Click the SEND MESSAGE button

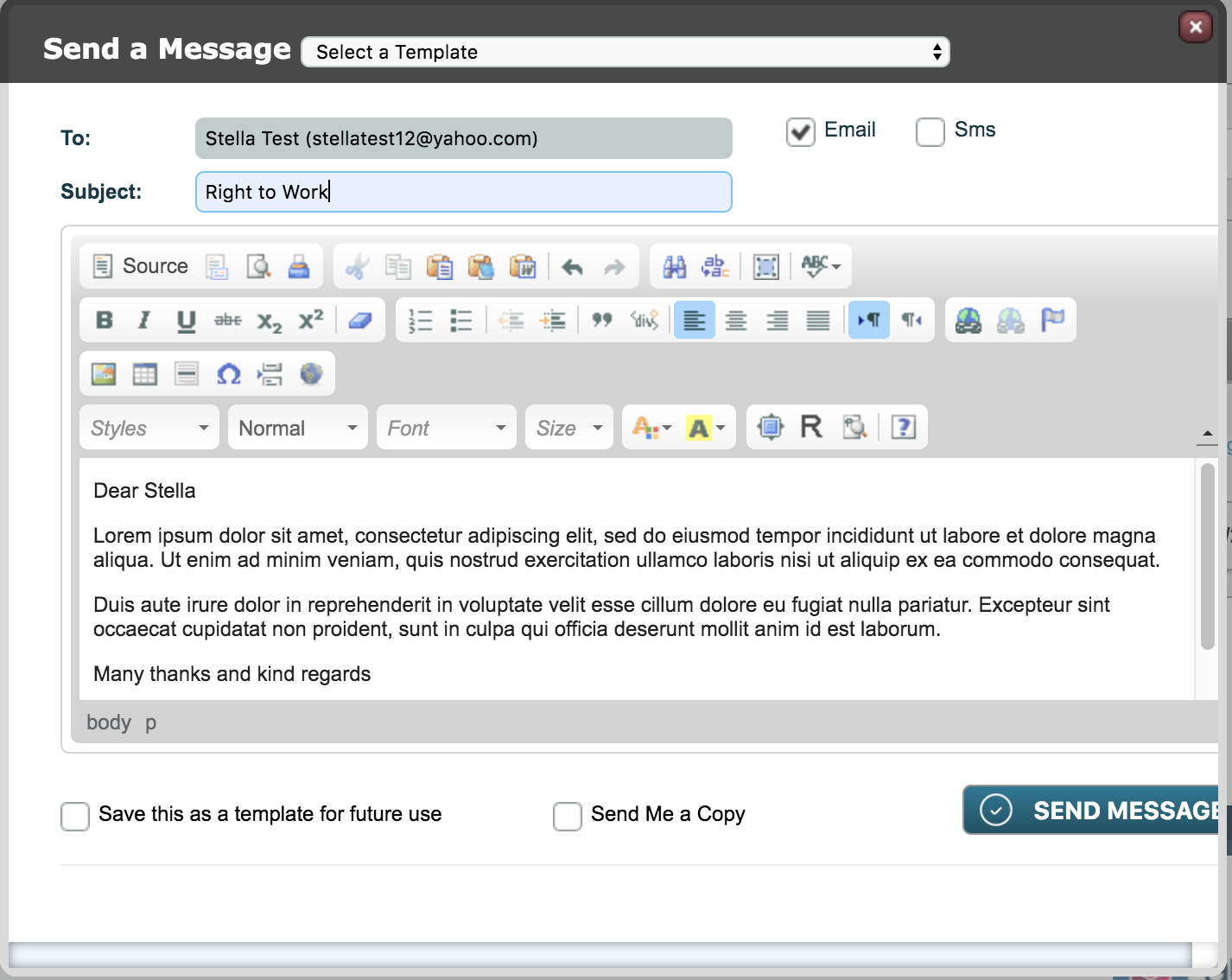(1092, 810)
